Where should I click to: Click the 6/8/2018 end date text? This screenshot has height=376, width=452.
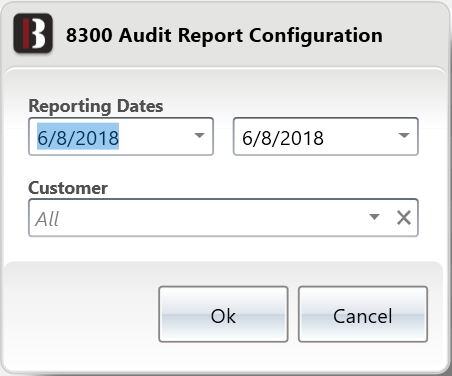pyautogui.click(x=283, y=137)
